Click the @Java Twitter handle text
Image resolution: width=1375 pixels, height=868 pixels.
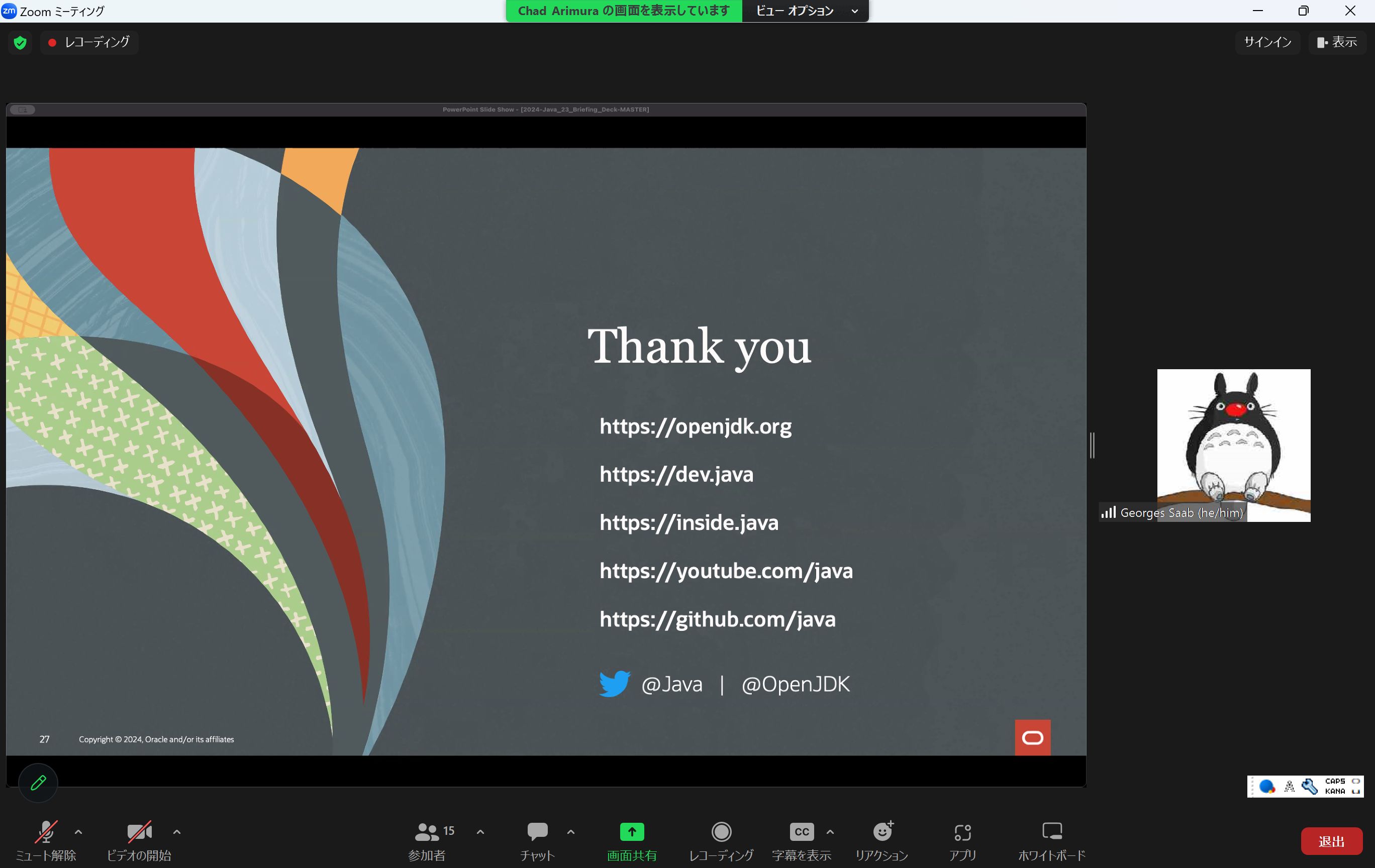pos(671,684)
